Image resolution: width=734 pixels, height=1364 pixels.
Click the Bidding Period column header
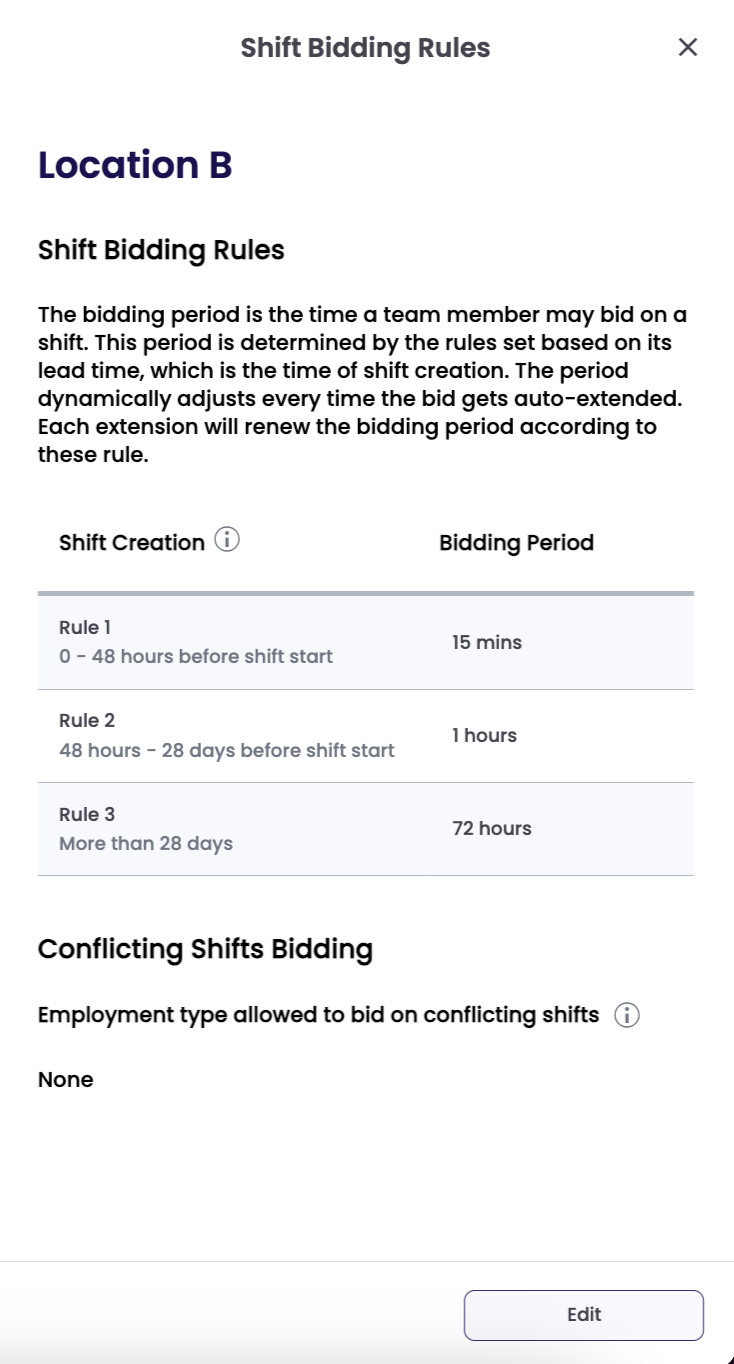click(x=516, y=542)
